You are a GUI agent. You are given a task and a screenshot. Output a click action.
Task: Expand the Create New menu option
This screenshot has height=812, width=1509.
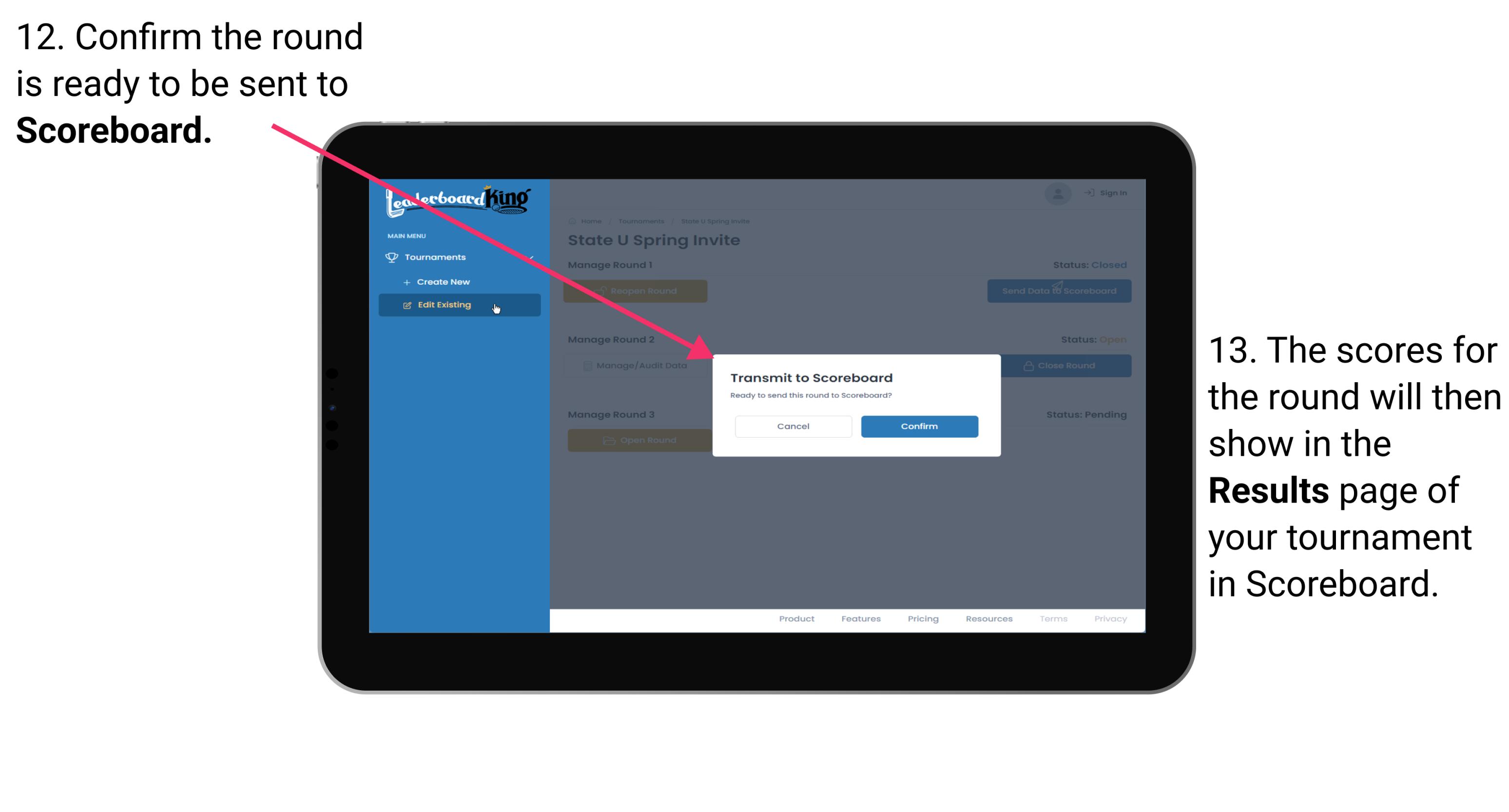[443, 282]
